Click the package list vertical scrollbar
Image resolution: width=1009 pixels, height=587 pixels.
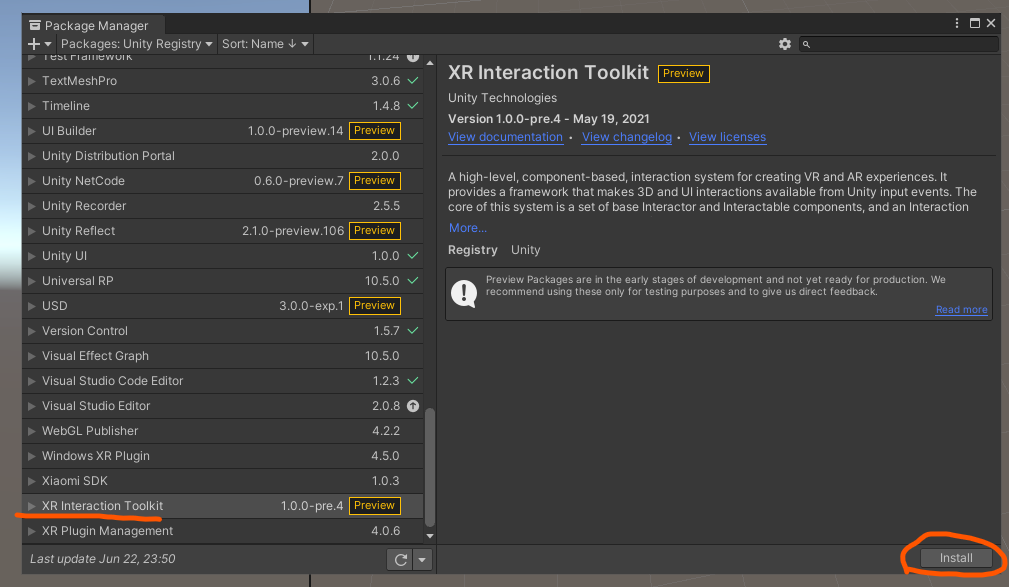[x=430, y=467]
